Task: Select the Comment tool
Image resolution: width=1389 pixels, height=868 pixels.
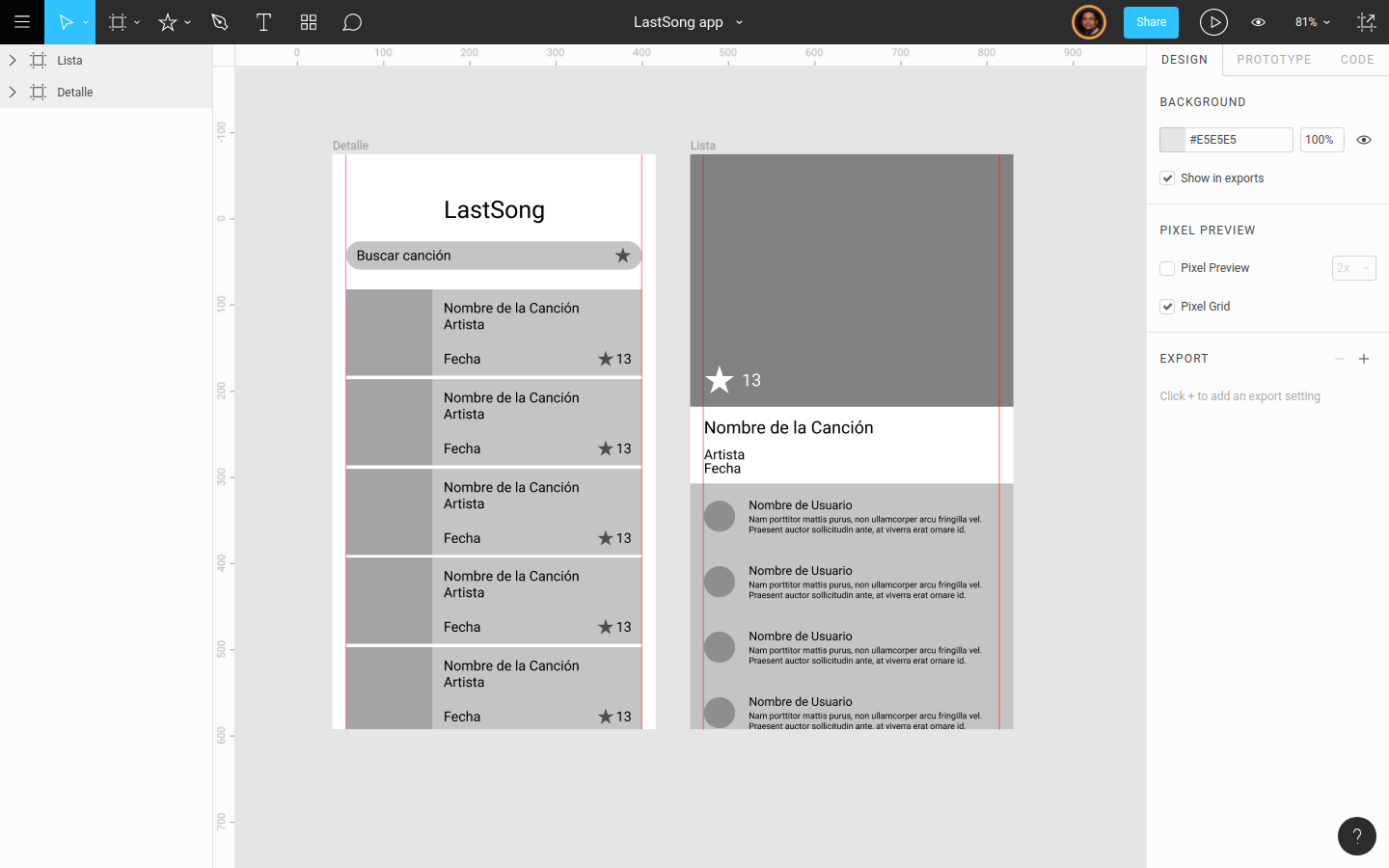Action: coord(352,22)
